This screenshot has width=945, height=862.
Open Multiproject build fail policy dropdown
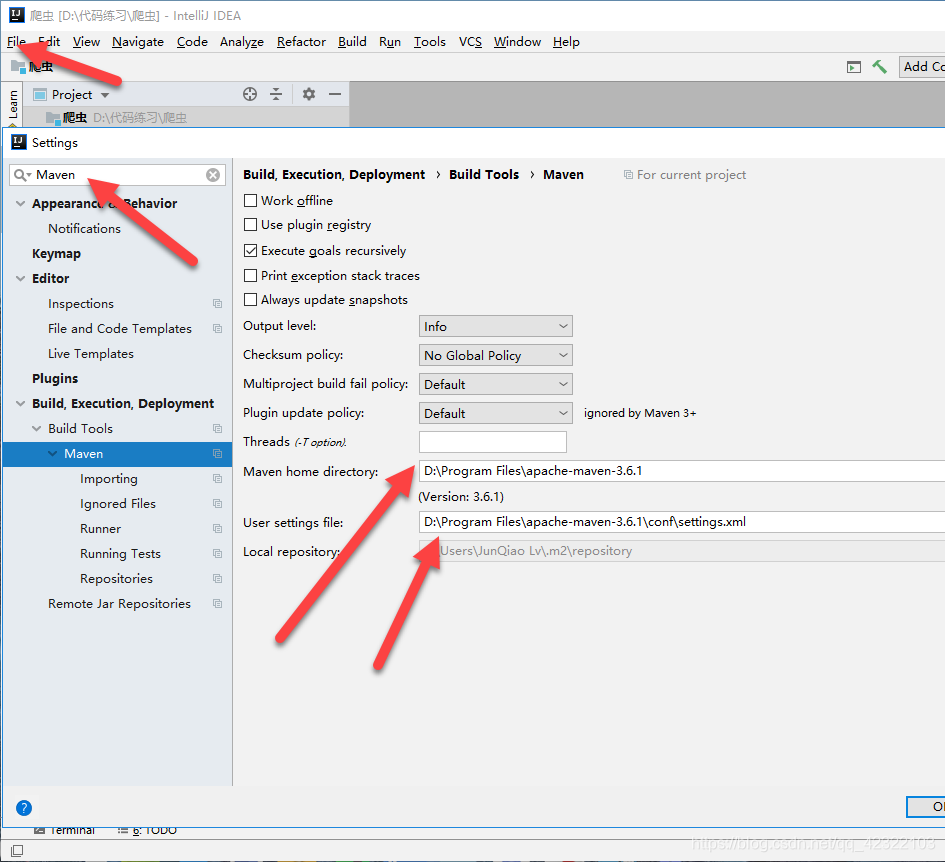pyautogui.click(x=495, y=384)
